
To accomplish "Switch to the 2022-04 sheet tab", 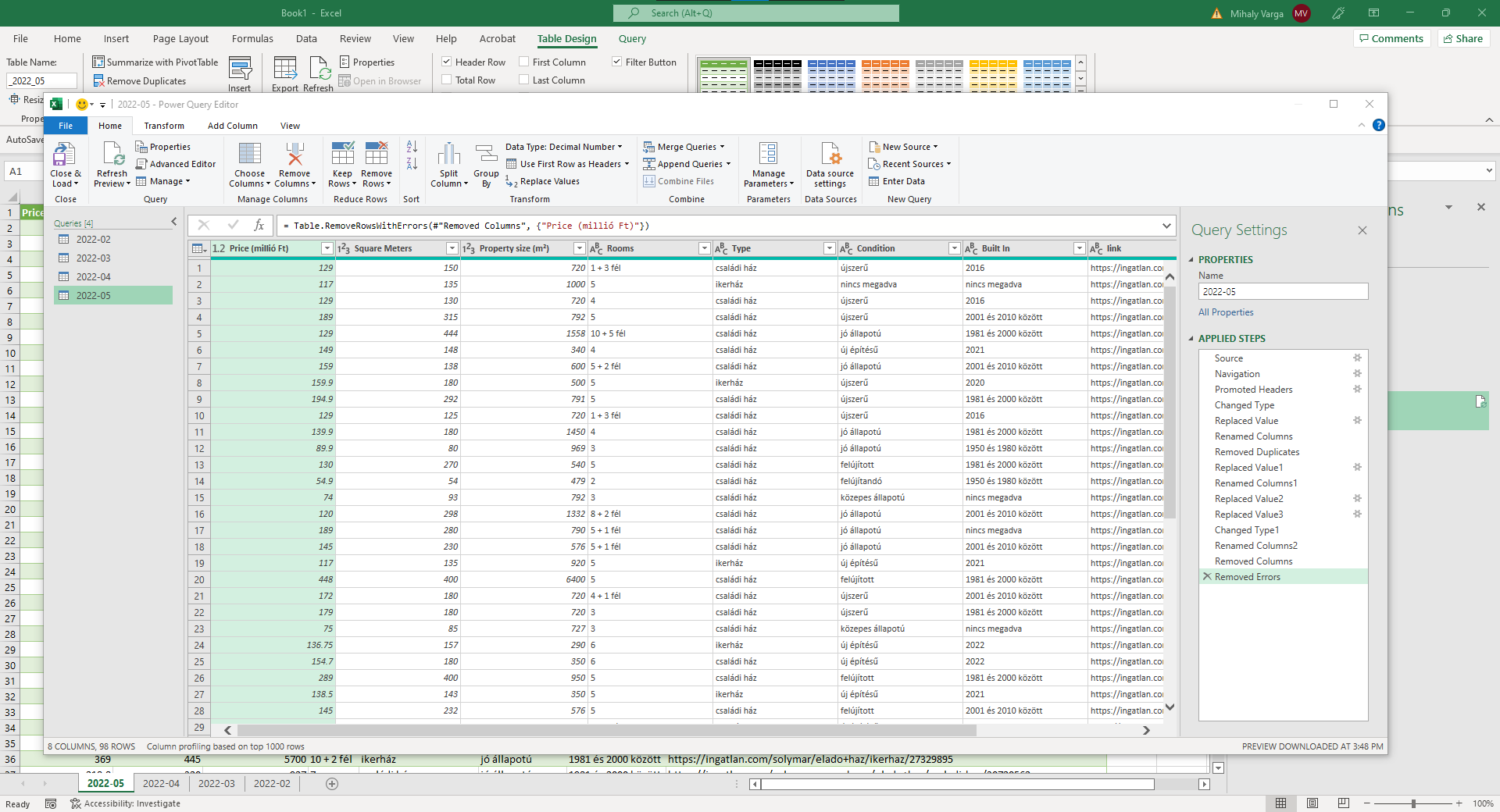I will click(x=161, y=783).
